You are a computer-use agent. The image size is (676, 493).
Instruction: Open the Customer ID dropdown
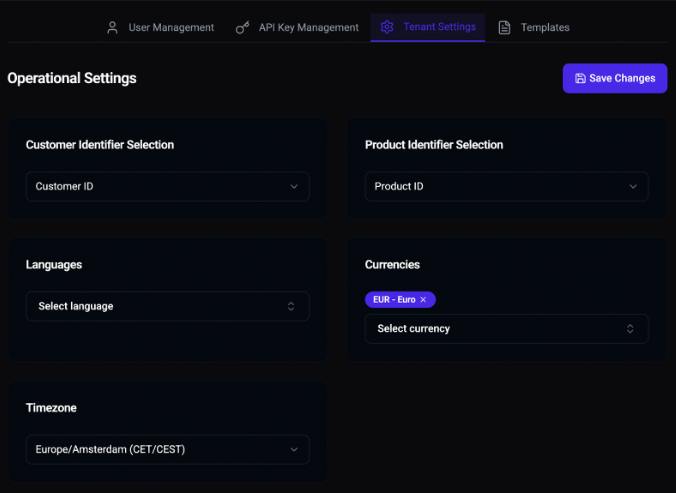[x=167, y=186]
